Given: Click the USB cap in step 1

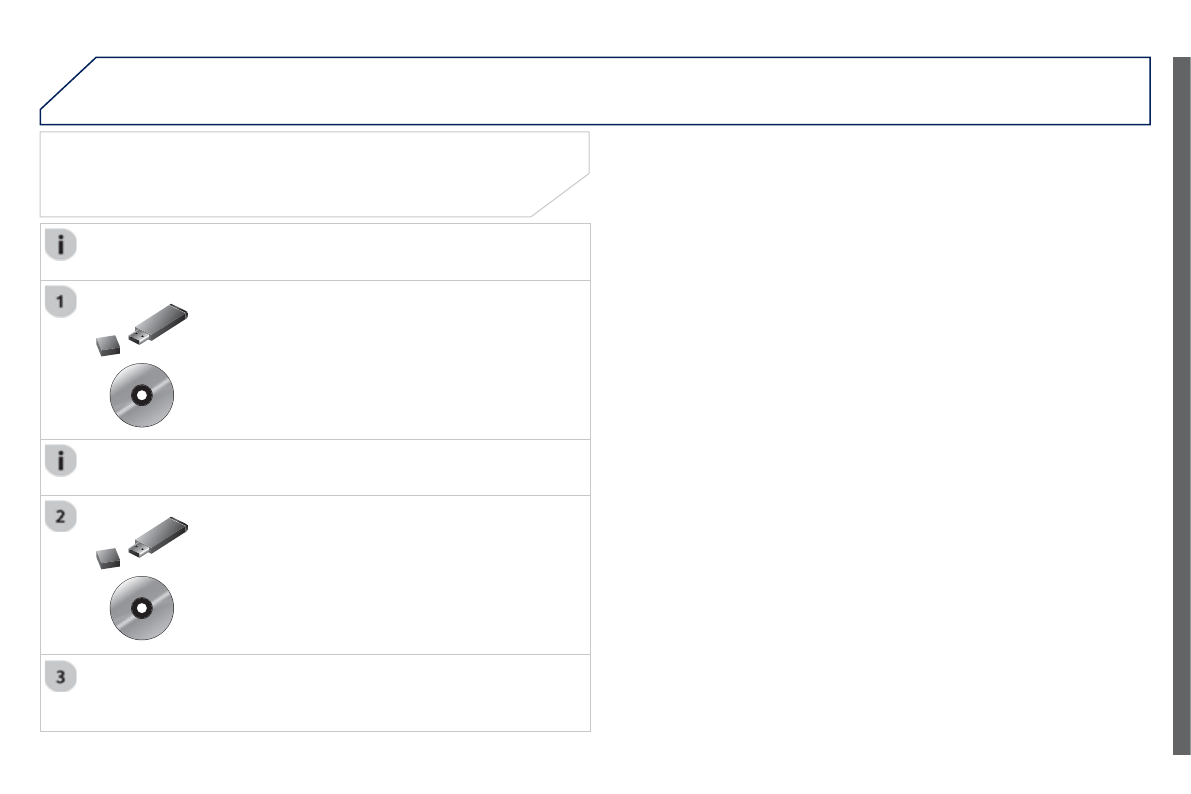Looking at the screenshot, I should 107,347.
